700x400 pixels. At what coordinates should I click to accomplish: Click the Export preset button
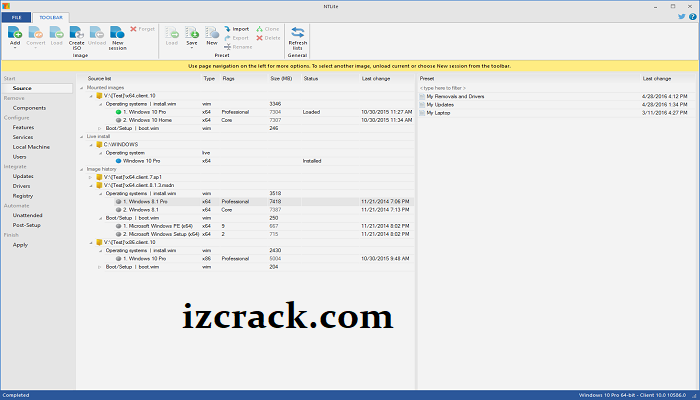[x=237, y=38]
